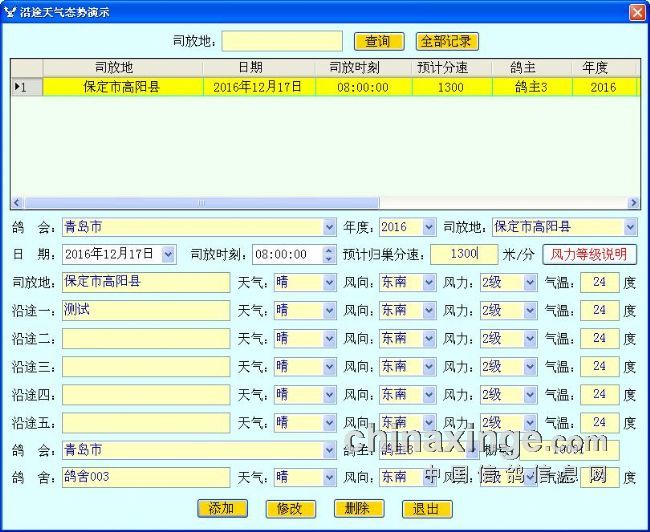
Task: Click the 添加 add button
Action: (222, 508)
